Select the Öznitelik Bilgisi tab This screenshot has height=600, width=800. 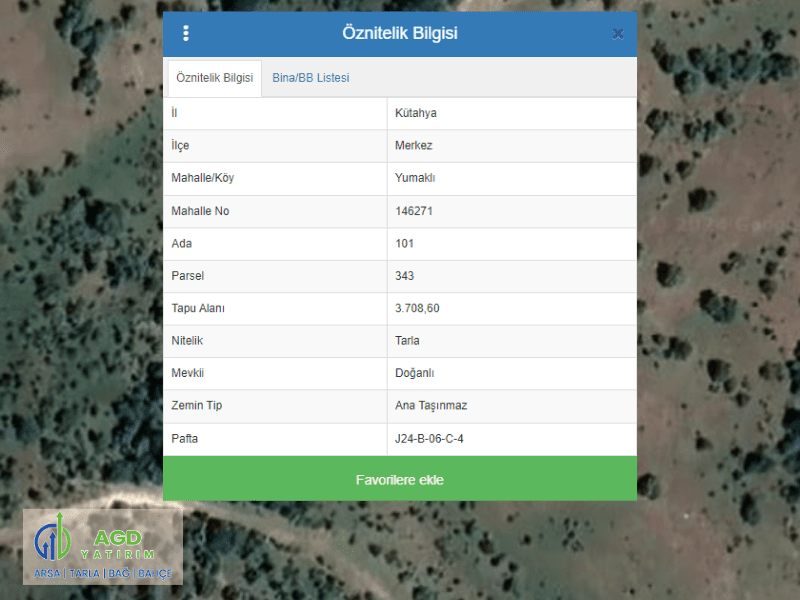coord(214,78)
